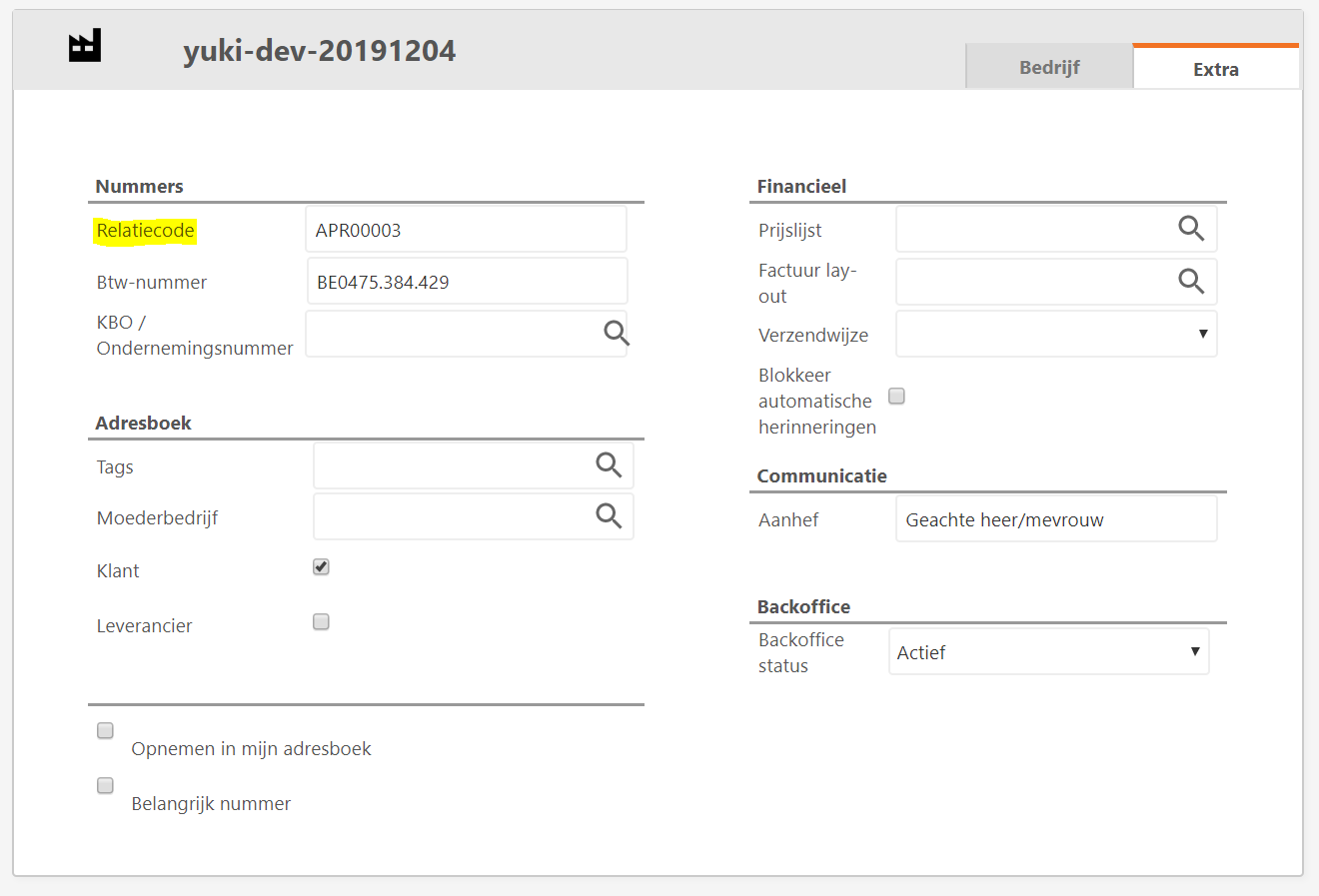The width and height of the screenshot is (1319, 896).
Task: Tick Blokkeer automatische herinneringen checkbox
Action: 896,397
